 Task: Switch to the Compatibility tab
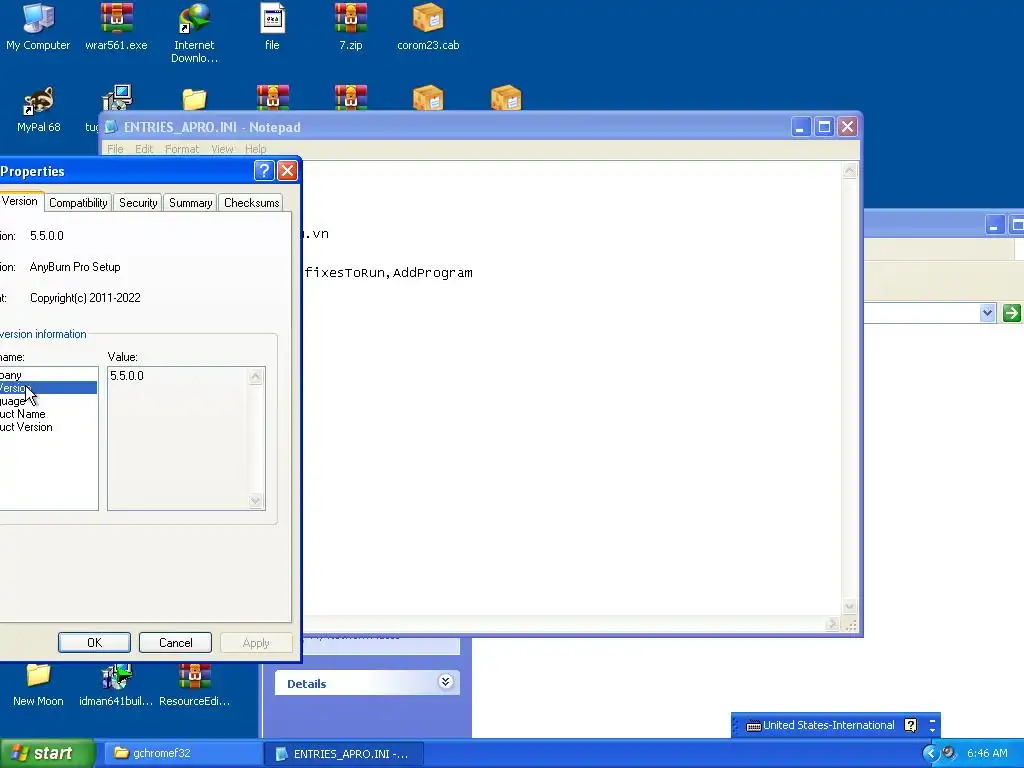pos(78,203)
